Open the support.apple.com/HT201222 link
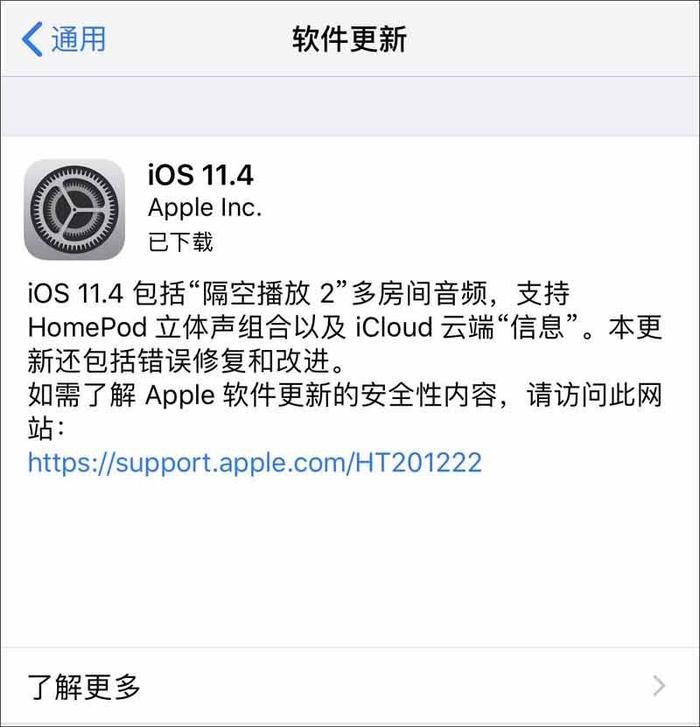Viewport: 700px width, 727px height. 255,462
